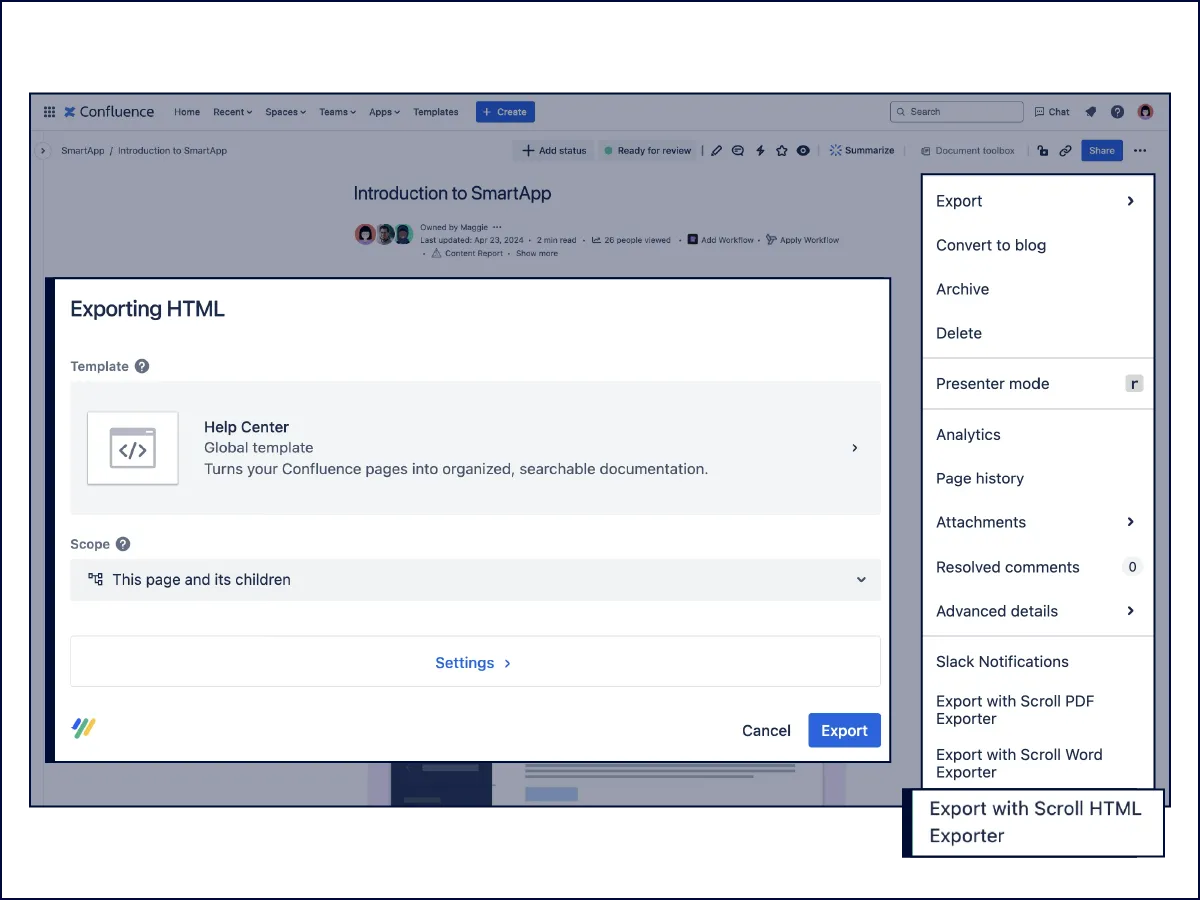Select Slack Notifications
This screenshot has height=900, width=1200.
[x=1038, y=662]
